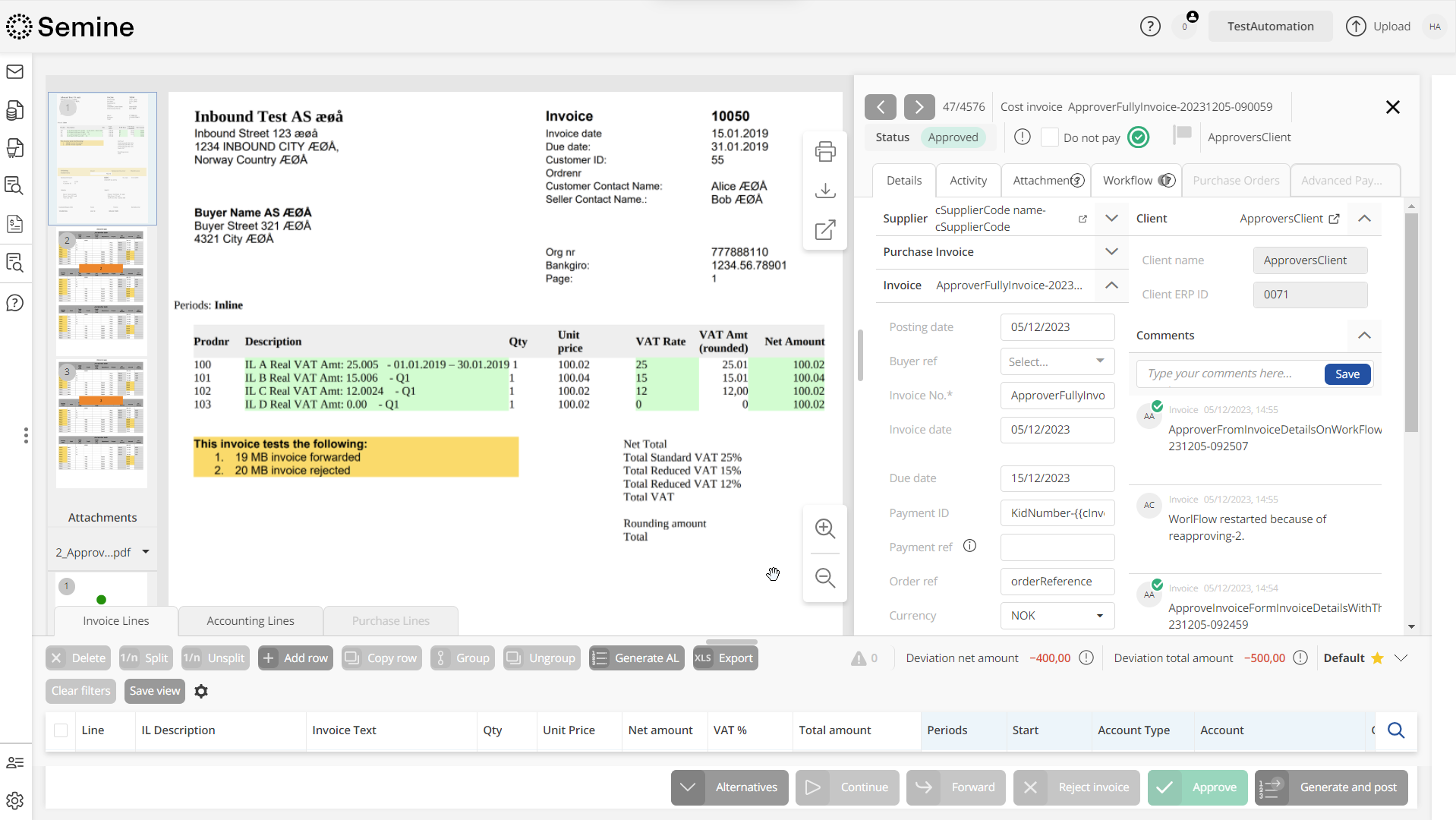The height and width of the screenshot is (820, 1456).
Task: Select the print icon on the invoice preview
Action: pyautogui.click(x=825, y=151)
